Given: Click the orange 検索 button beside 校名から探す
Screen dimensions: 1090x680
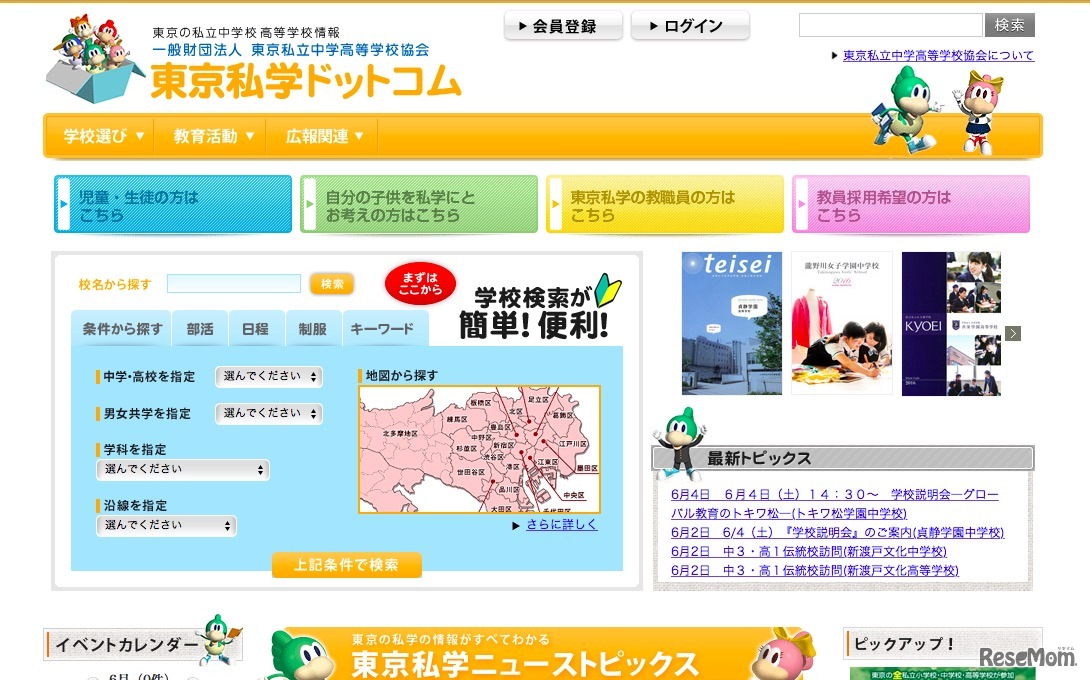Looking at the screenshot, I should click(x=332, y=284).
